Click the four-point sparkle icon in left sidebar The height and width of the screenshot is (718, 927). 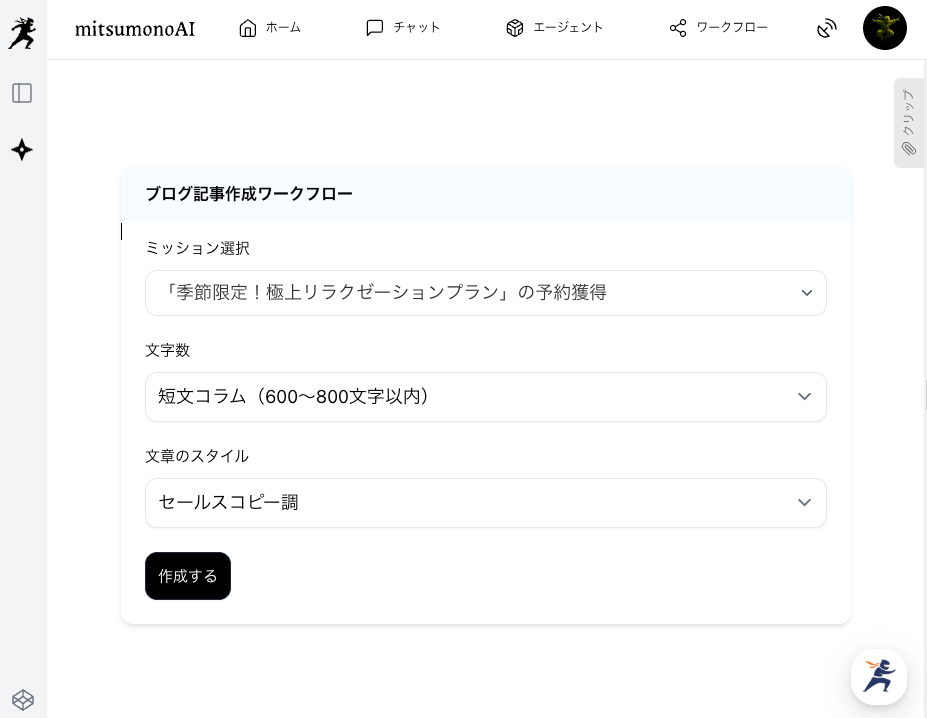[x=22, y=150]
